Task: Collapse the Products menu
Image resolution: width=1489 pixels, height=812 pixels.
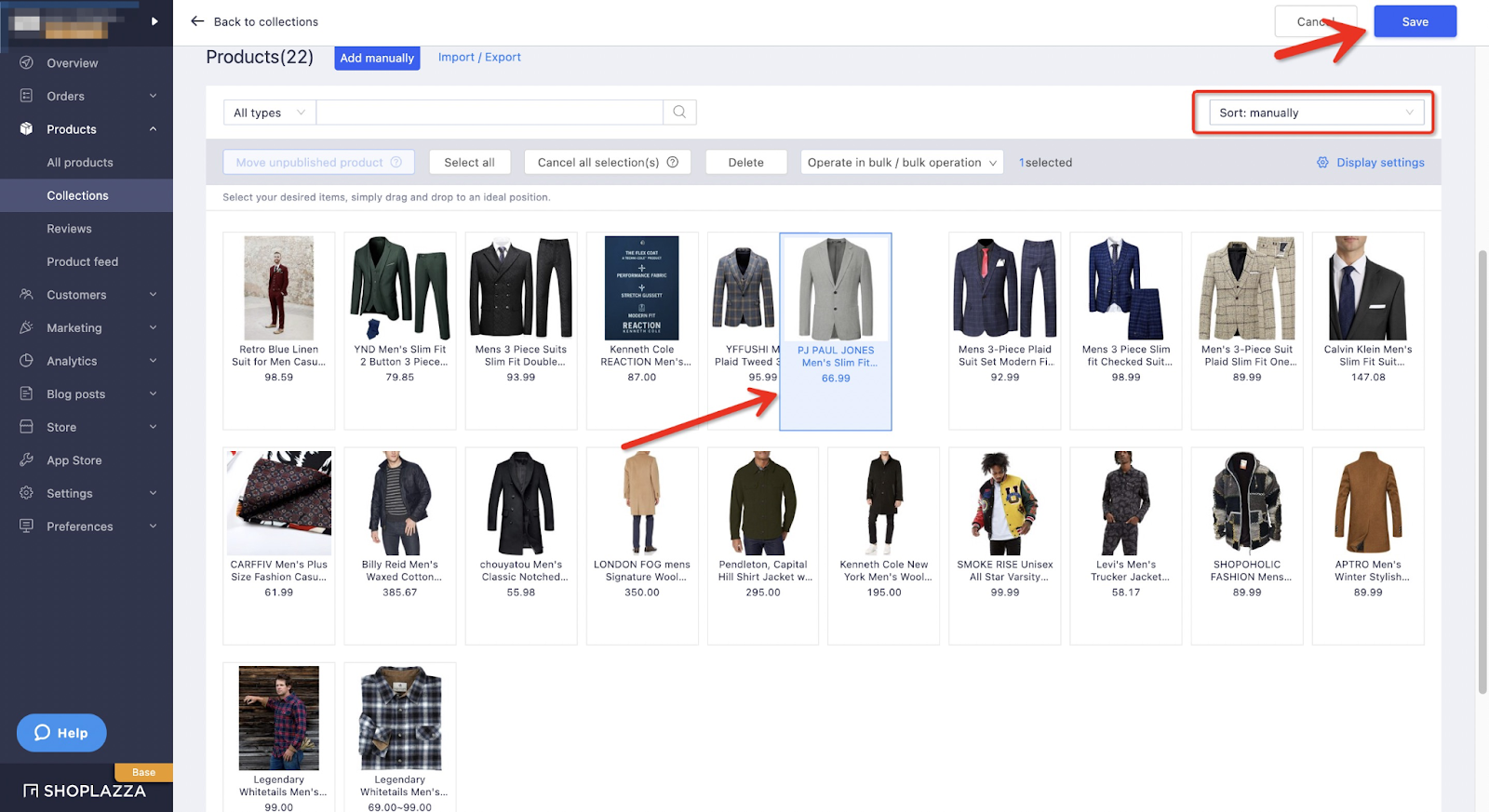Action: coord(153,129)
